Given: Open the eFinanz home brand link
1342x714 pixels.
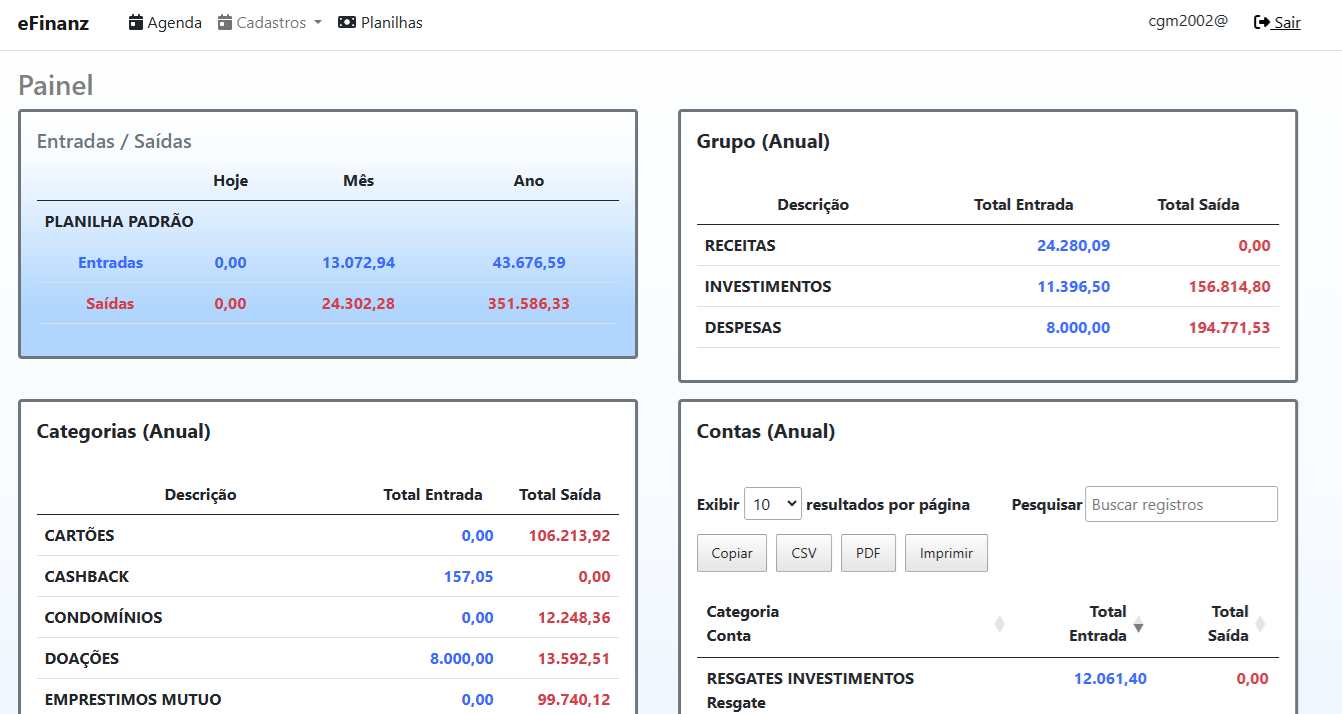Looking at the screenshot, I should (53, 22).
